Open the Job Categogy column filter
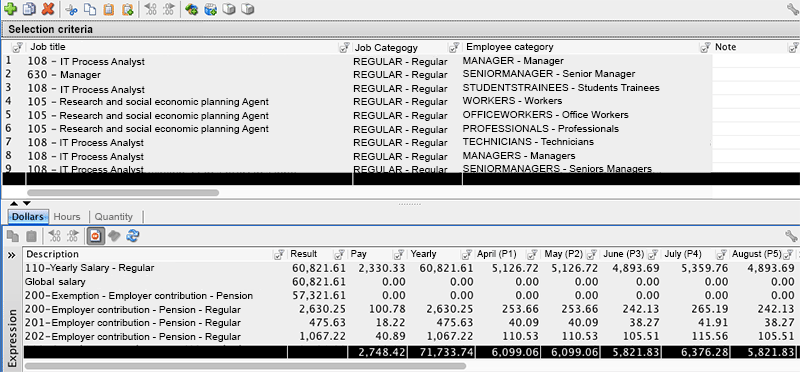This screenshot has width=800, height=372. pyautogui.click(x=454, y=47)
